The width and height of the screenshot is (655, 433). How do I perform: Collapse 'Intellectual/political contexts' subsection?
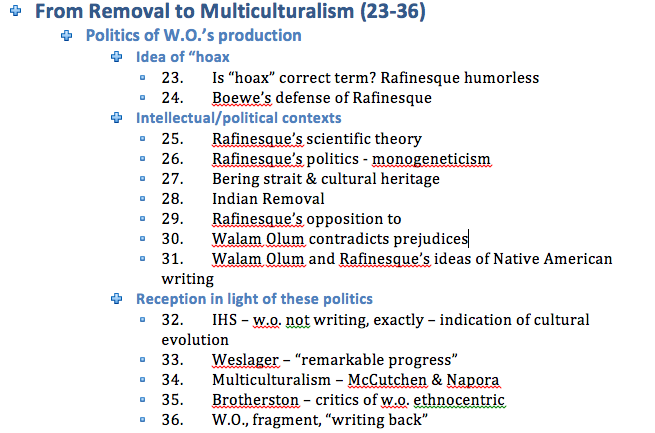click(x=117, y=118)
